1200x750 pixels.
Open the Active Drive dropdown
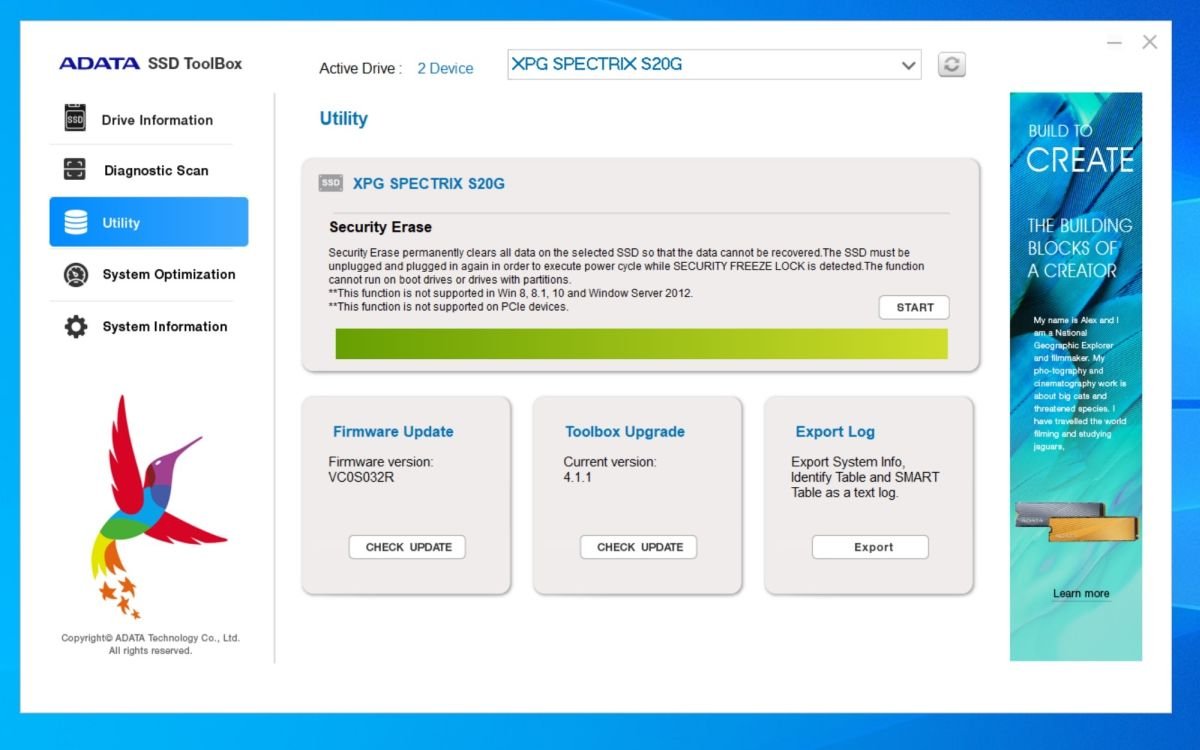point(714,65)
